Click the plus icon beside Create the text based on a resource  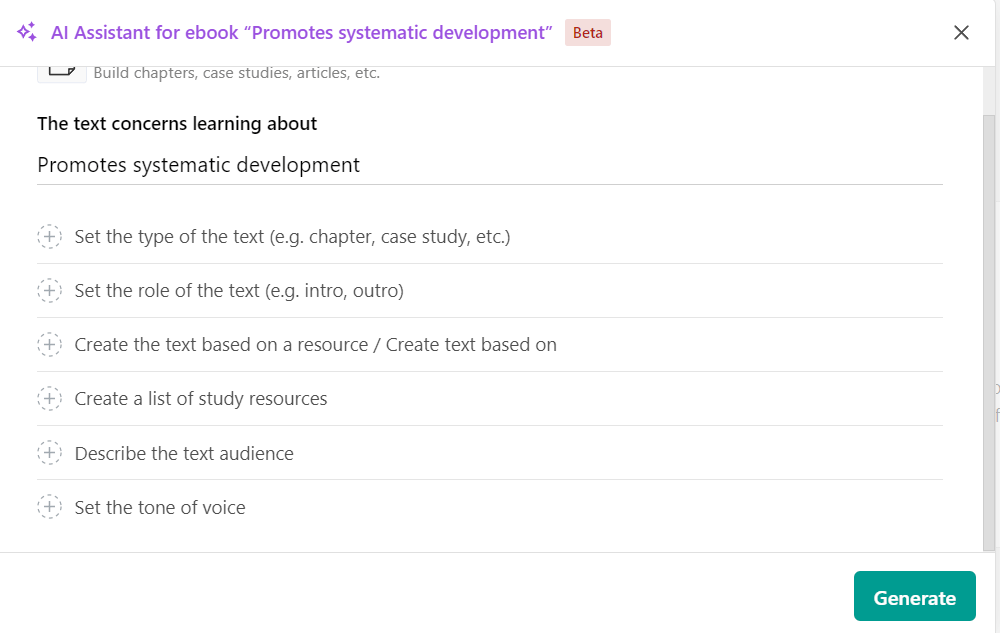pyautogui.click(x=49, y=345)
